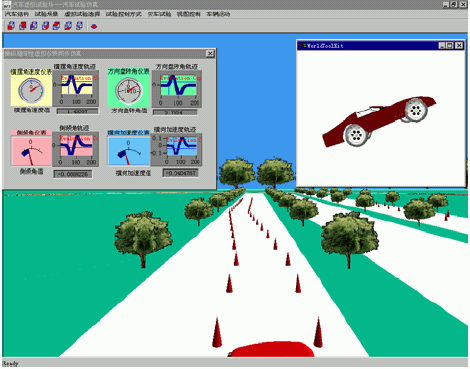This screenshot has height=369, width=470.
Task: Click the red disc icon after the toolbar separator
Action: coord(94,26)
